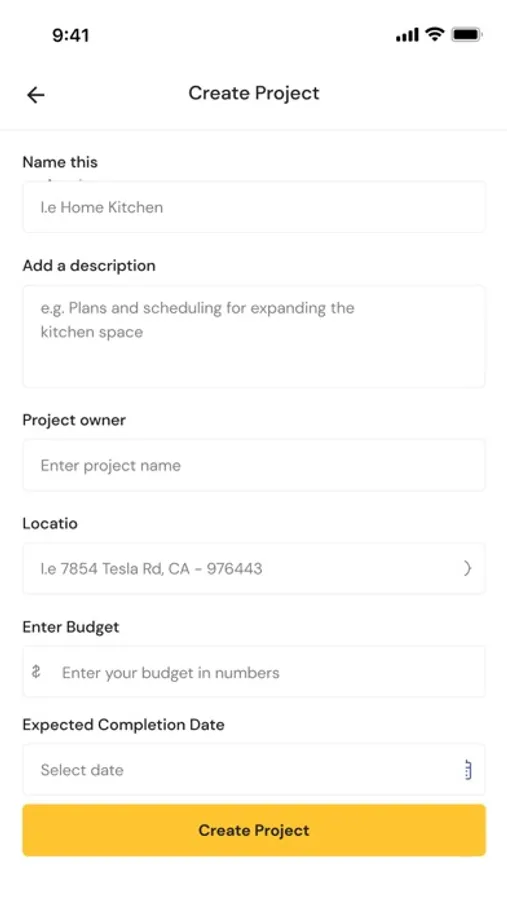507x900 pixels.
Task: Tap the 9:41 clock in status bar
Action: pos(71,36)
